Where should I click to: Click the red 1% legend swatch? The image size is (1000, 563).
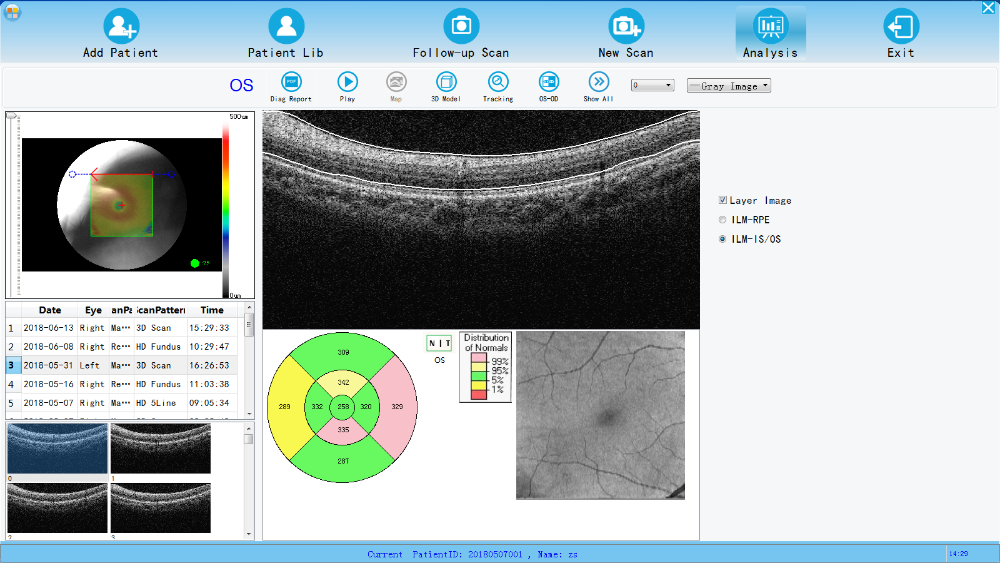click(x=479, y=395)
